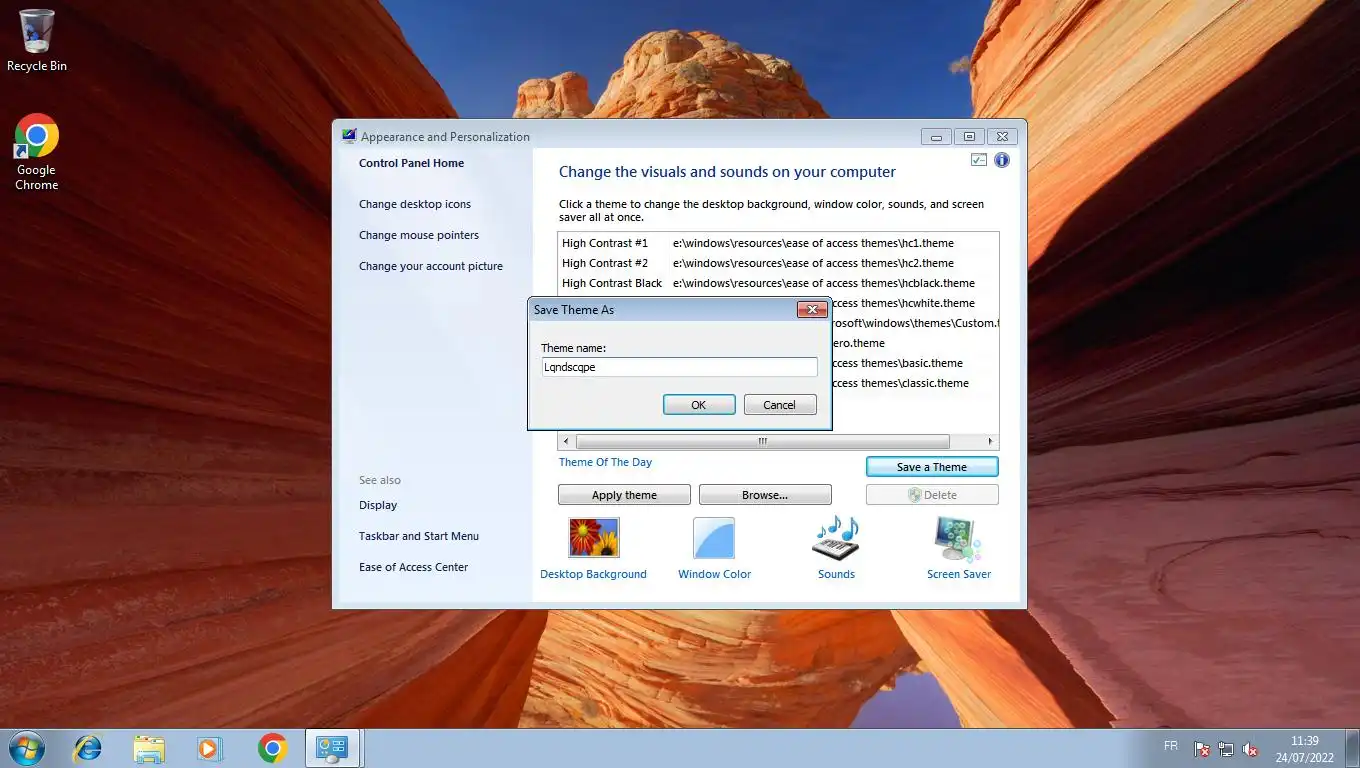Close the Save Theme As dialog
This screenshot has width=1360, height=768.
click(x=812, y=309)
